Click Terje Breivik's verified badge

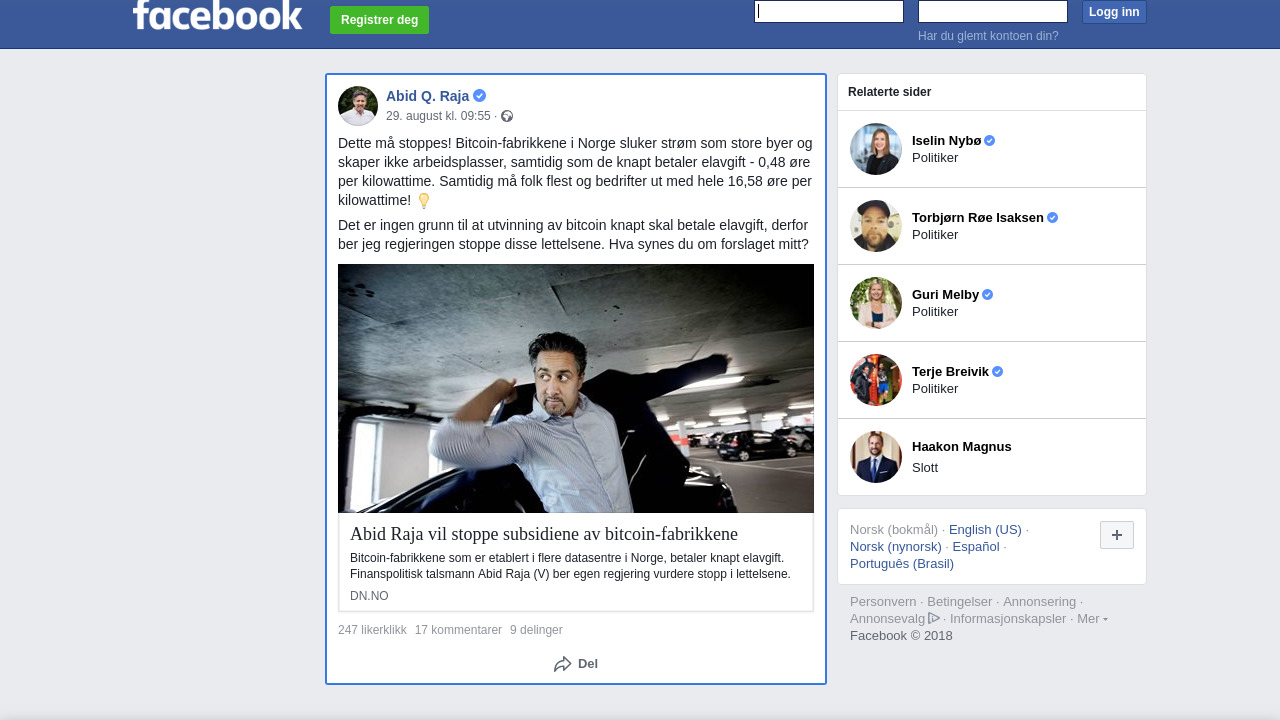tap(998, 372)
